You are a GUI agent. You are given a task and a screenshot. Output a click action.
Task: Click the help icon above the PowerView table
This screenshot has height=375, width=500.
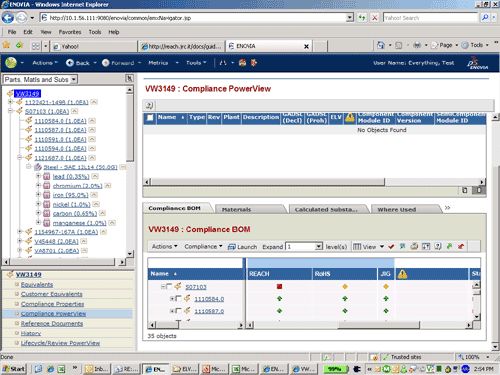149,105
